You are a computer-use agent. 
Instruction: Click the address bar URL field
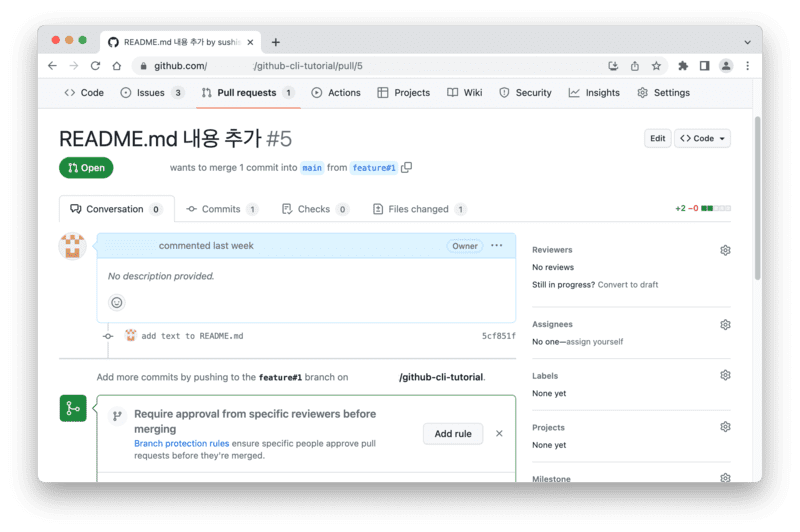click(x=370, y=66)
